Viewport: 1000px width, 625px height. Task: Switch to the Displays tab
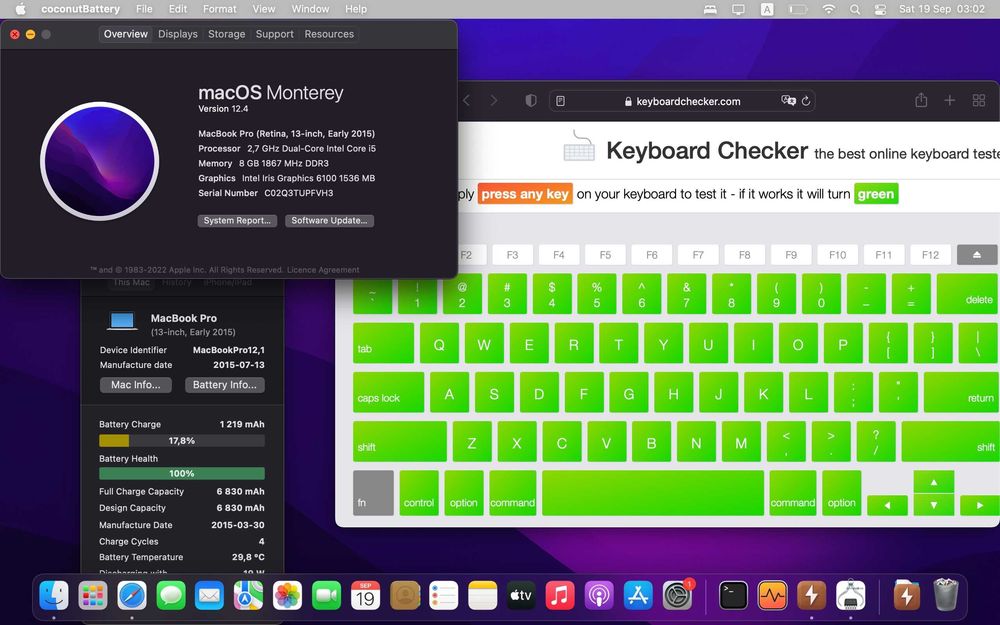pos(178,34)
